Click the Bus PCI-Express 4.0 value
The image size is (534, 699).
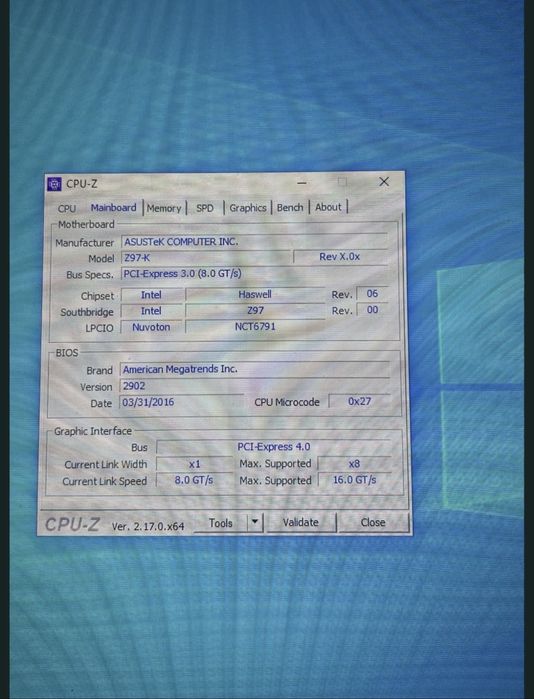pos(274,447)
